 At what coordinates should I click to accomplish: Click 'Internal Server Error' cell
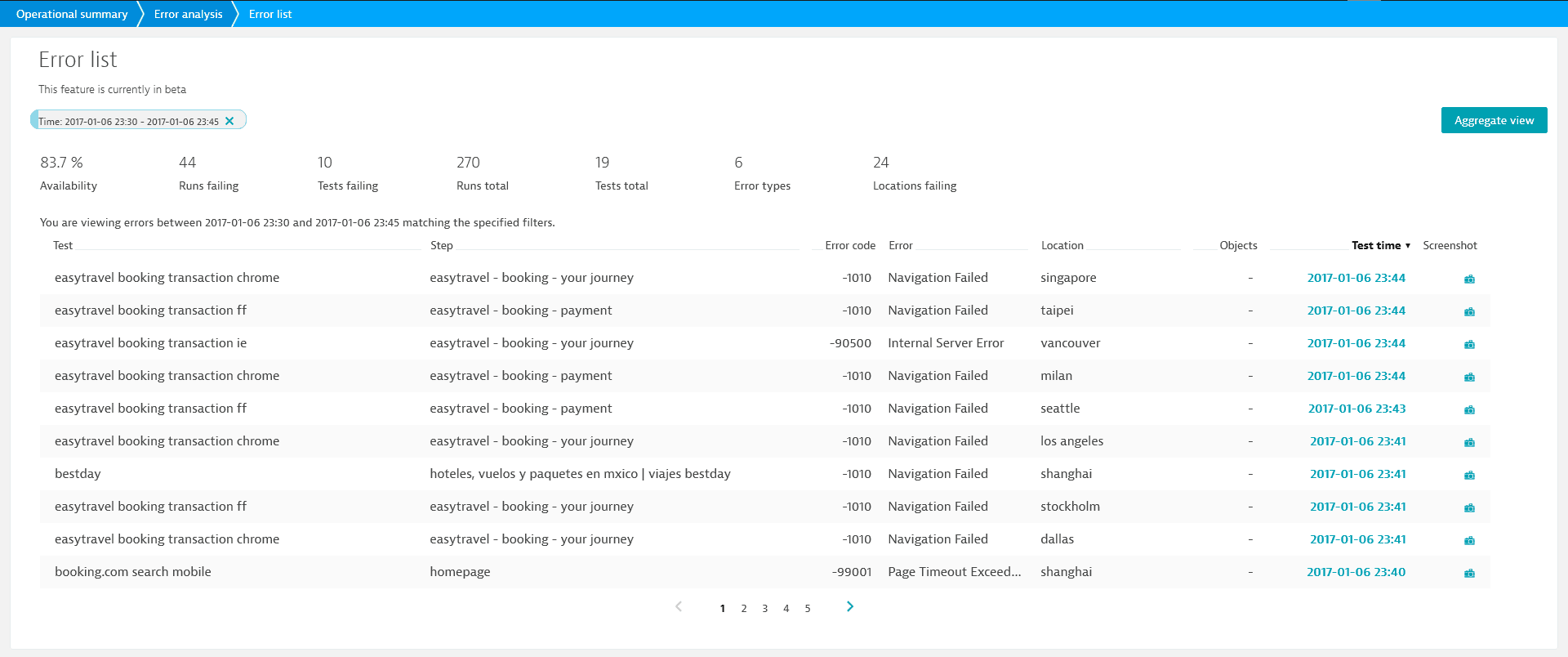946,343
